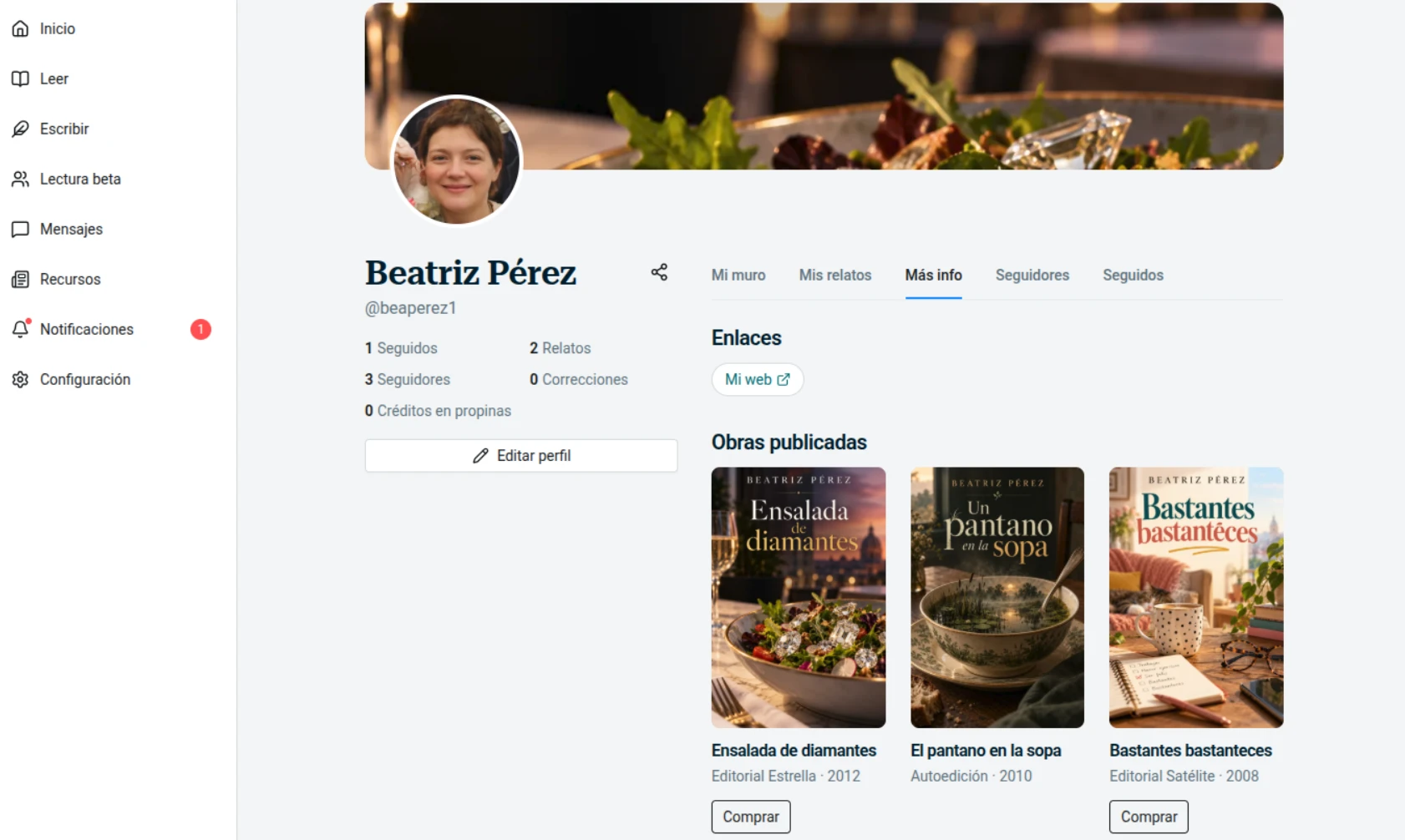Click Beatriz Pérez profile avatar photo
The width and height of the screenshot is (1405, 840).
(x=457, y=160)
